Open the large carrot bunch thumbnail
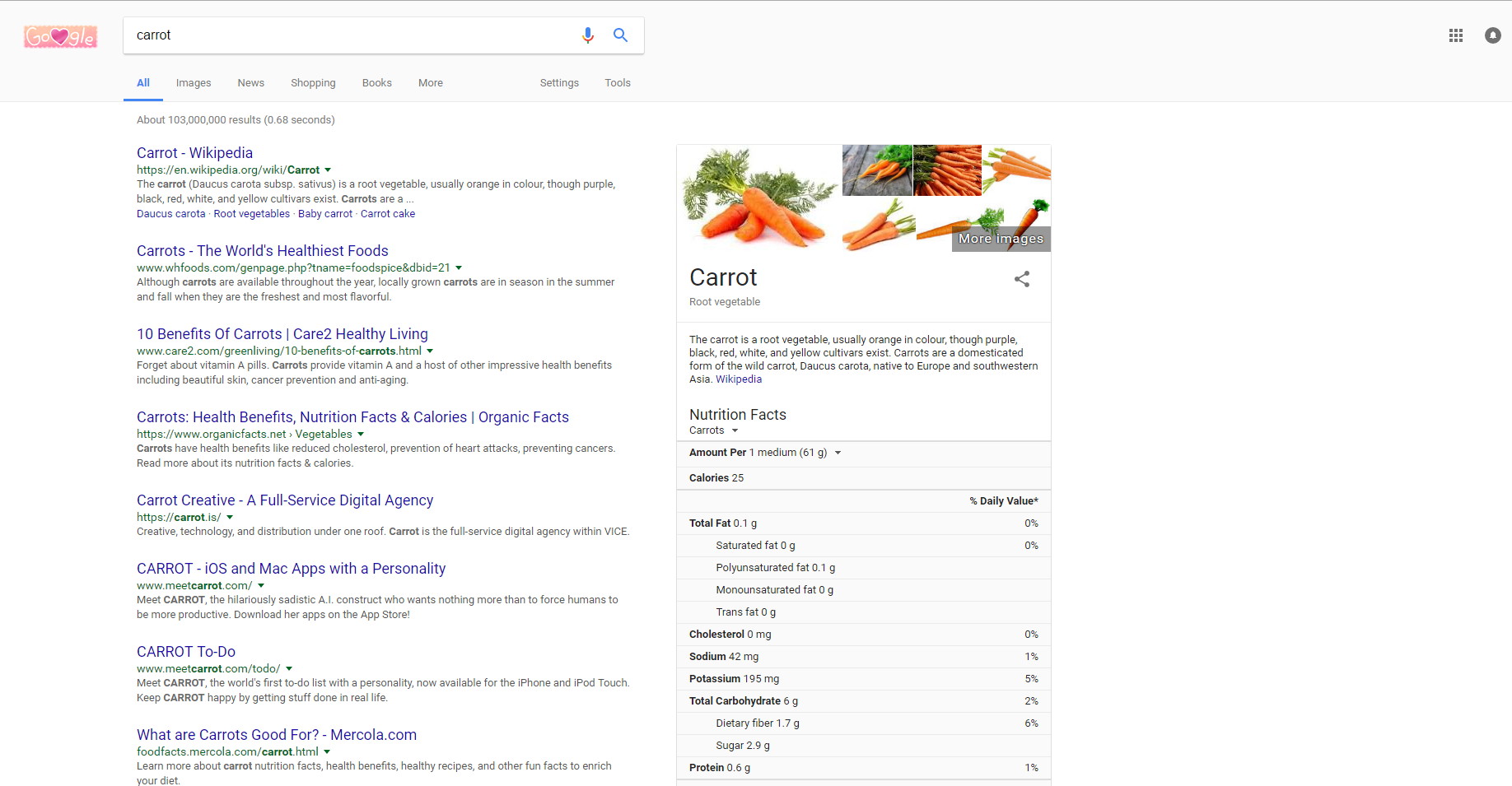Screen dimensions: 1512x786 (758, 198)
